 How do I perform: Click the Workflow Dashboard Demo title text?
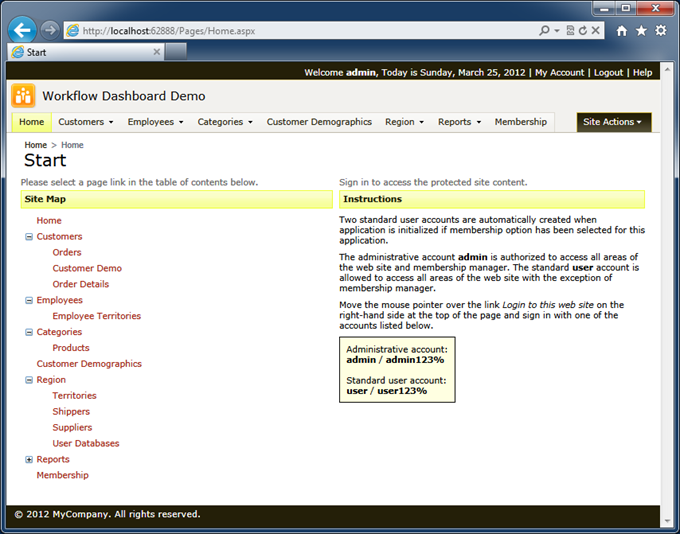tap(124, 96)
